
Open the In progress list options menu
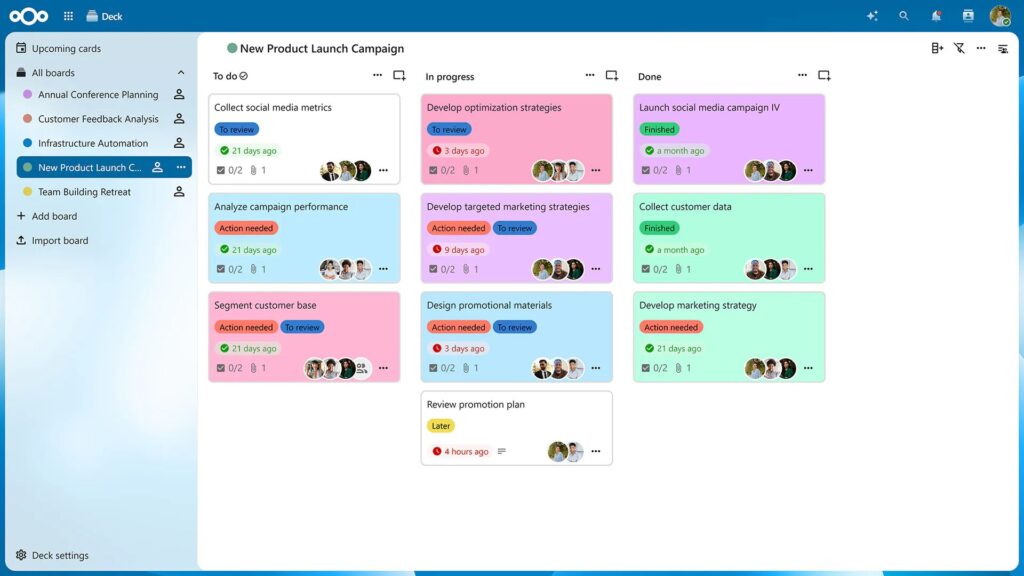590,76
